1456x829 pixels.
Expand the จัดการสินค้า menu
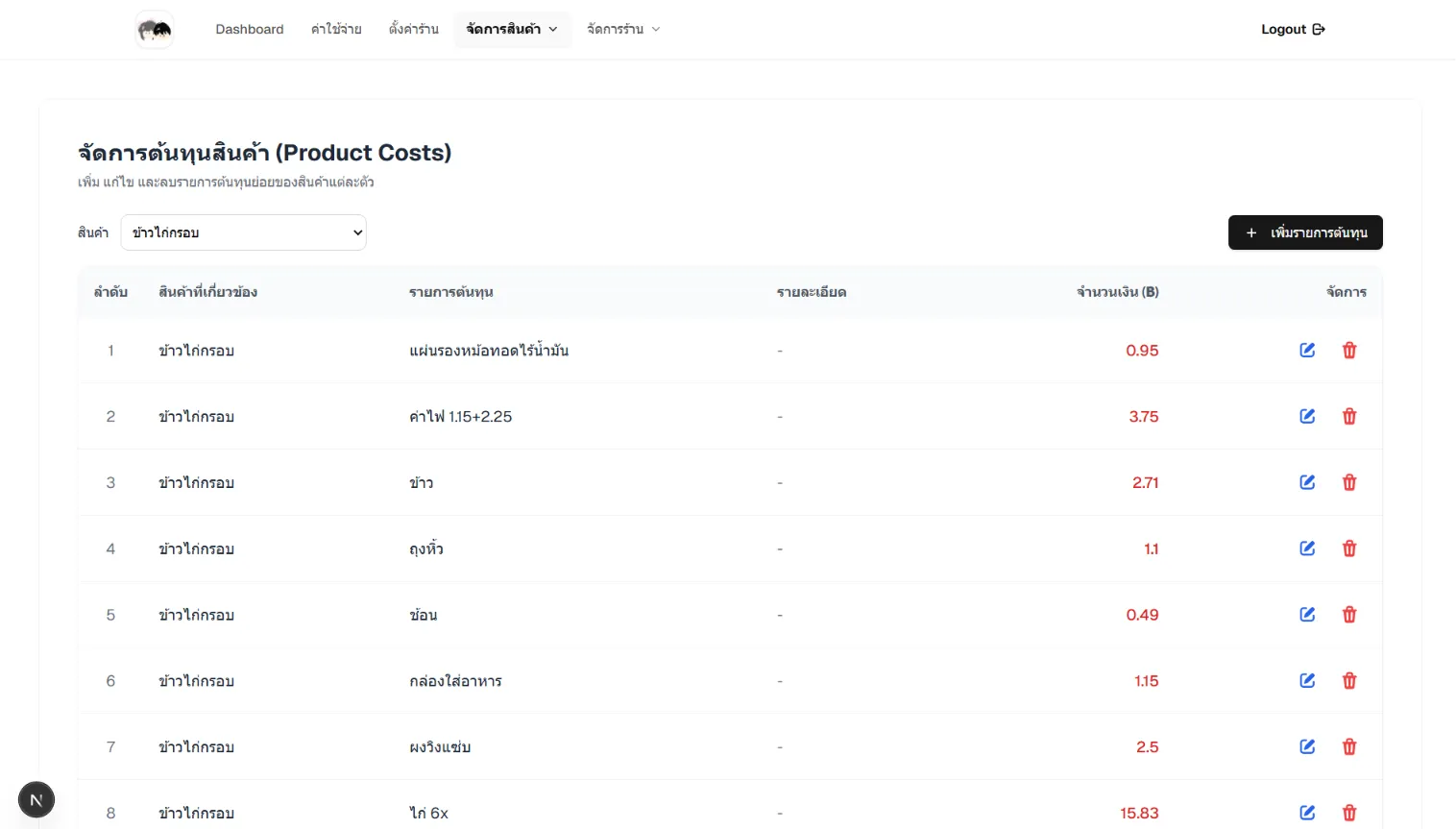click(512, 30)
